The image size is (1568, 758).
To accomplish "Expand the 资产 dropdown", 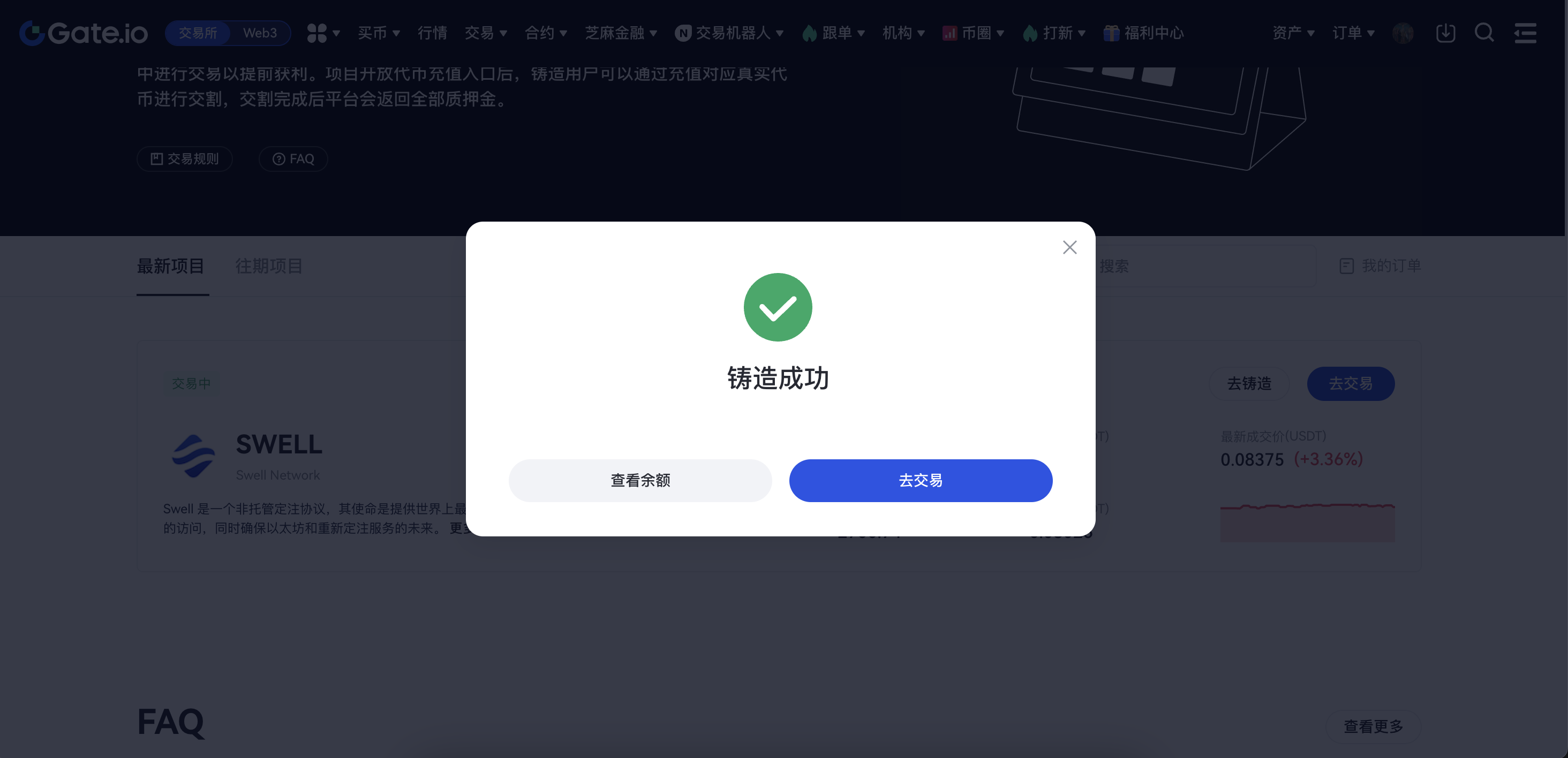I will 1293,33.
